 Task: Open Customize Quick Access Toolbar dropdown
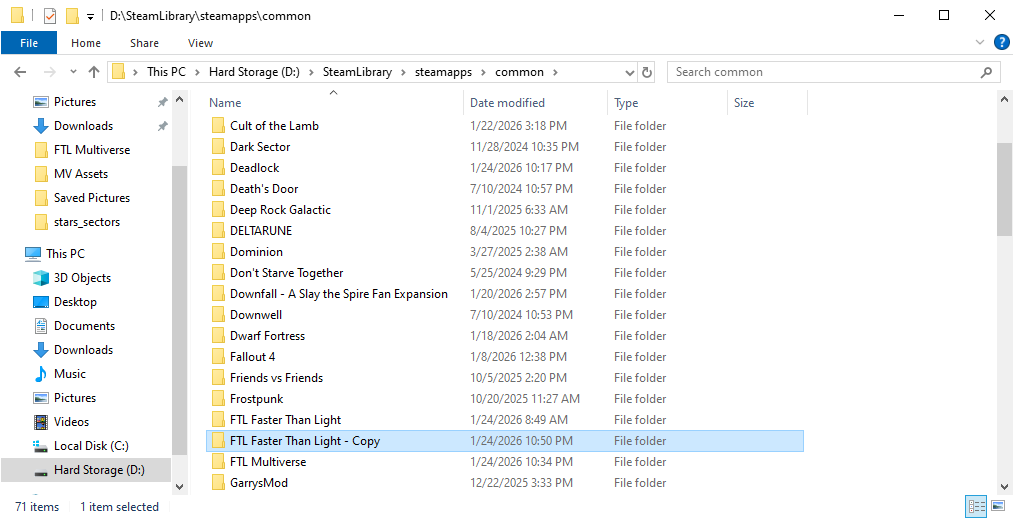pos(91,16)
